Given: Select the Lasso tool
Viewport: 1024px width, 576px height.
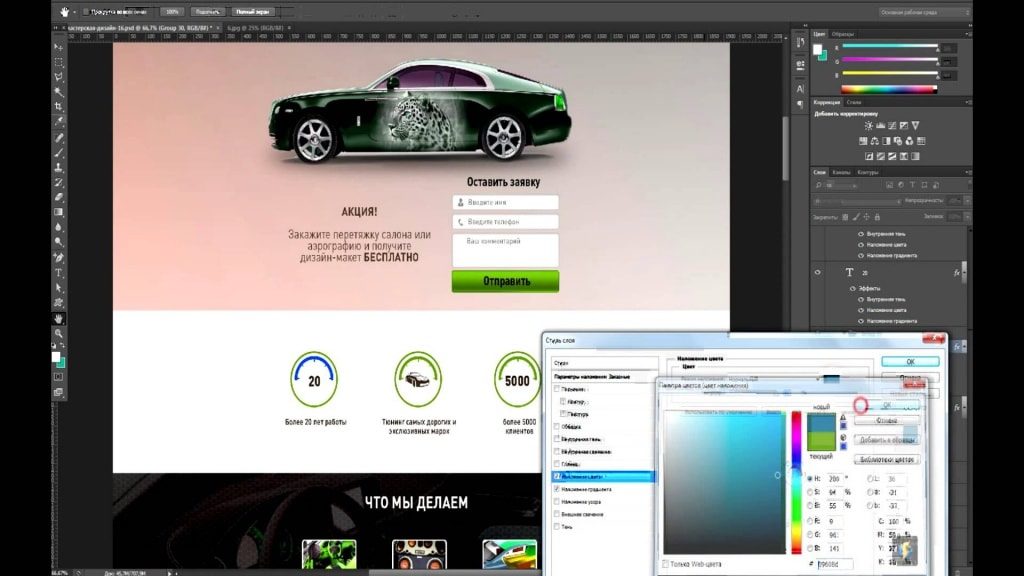Looking at the screenshot, I should point(59,76).
